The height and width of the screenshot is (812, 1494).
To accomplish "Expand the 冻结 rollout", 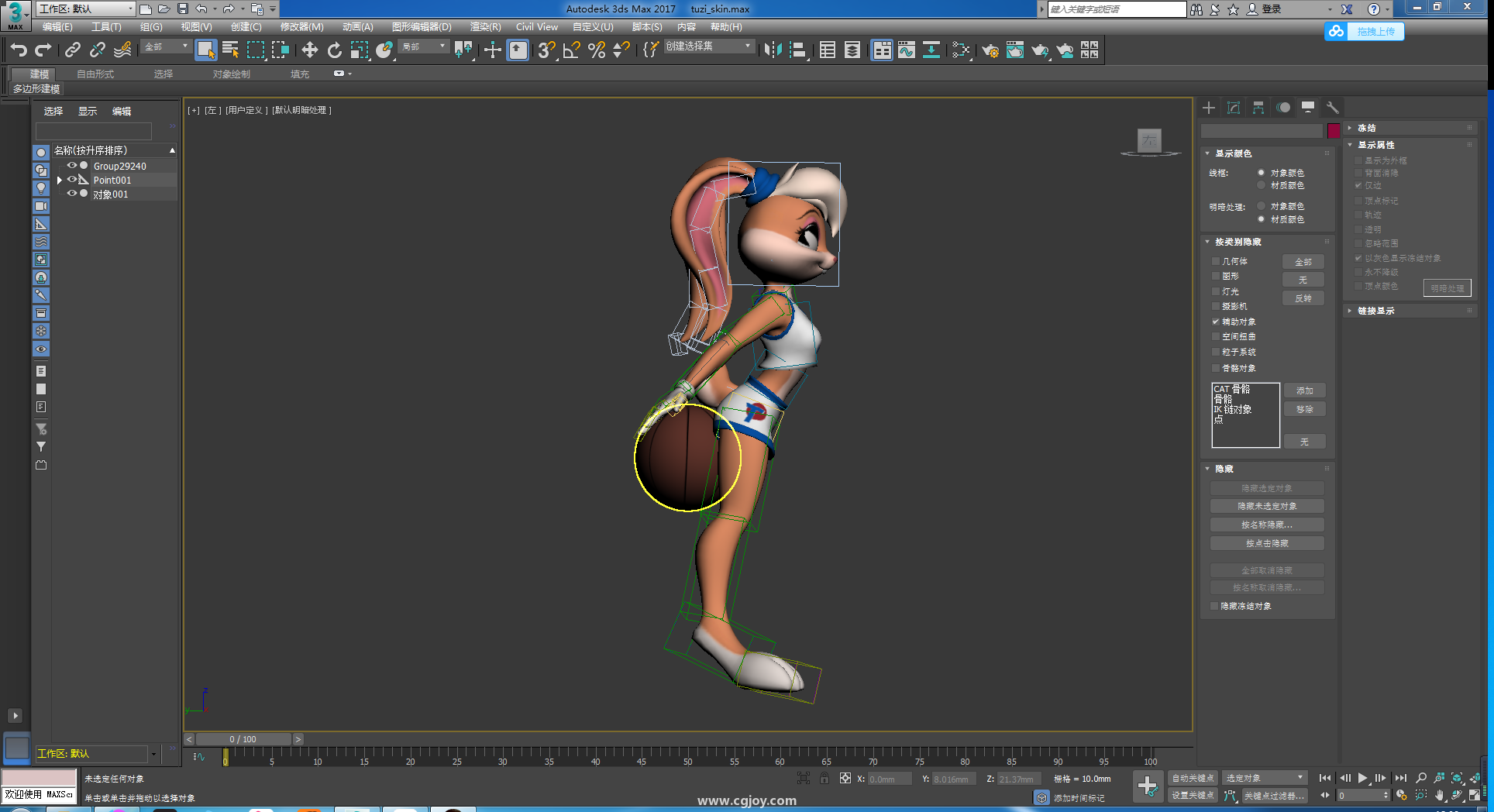I will click(x=1410, y=128).
